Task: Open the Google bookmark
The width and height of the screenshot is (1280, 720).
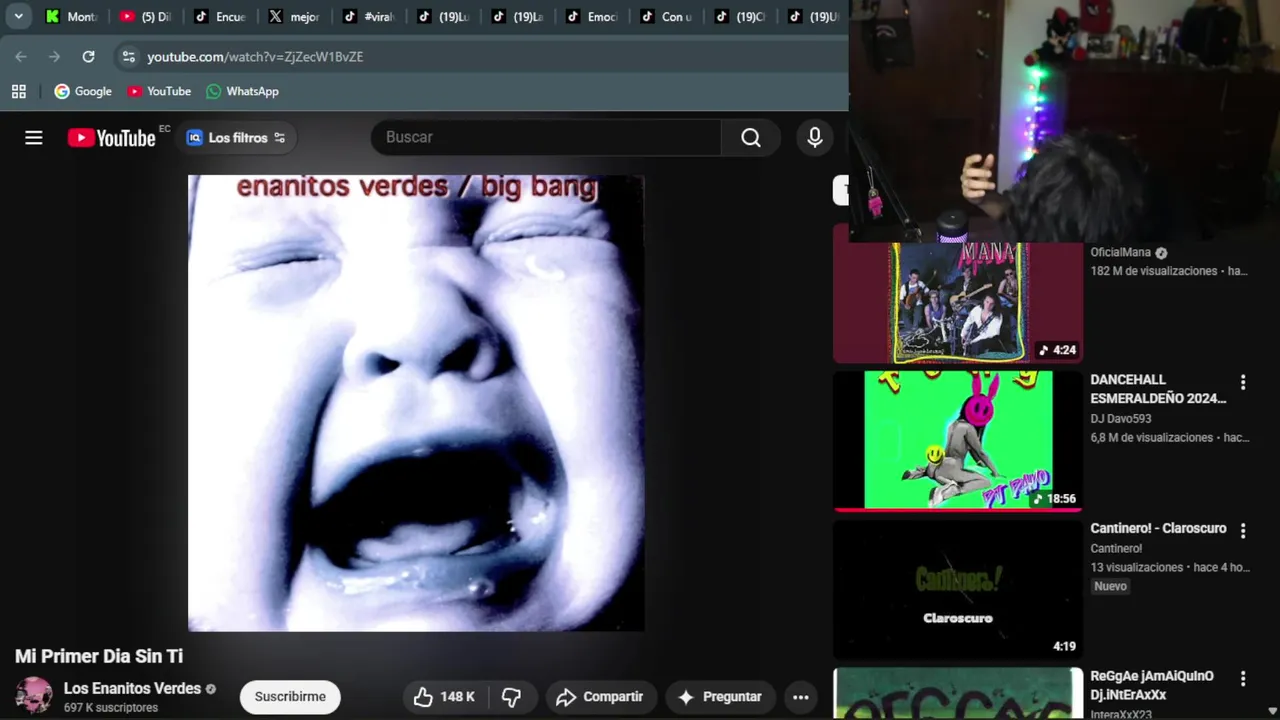Action: (83, 91)
